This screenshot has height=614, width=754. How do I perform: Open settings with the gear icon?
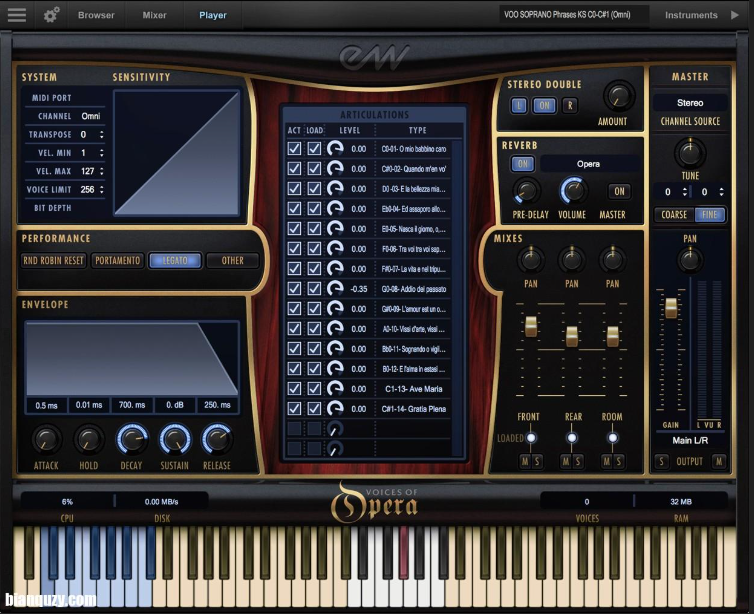[x=51, y=15]
